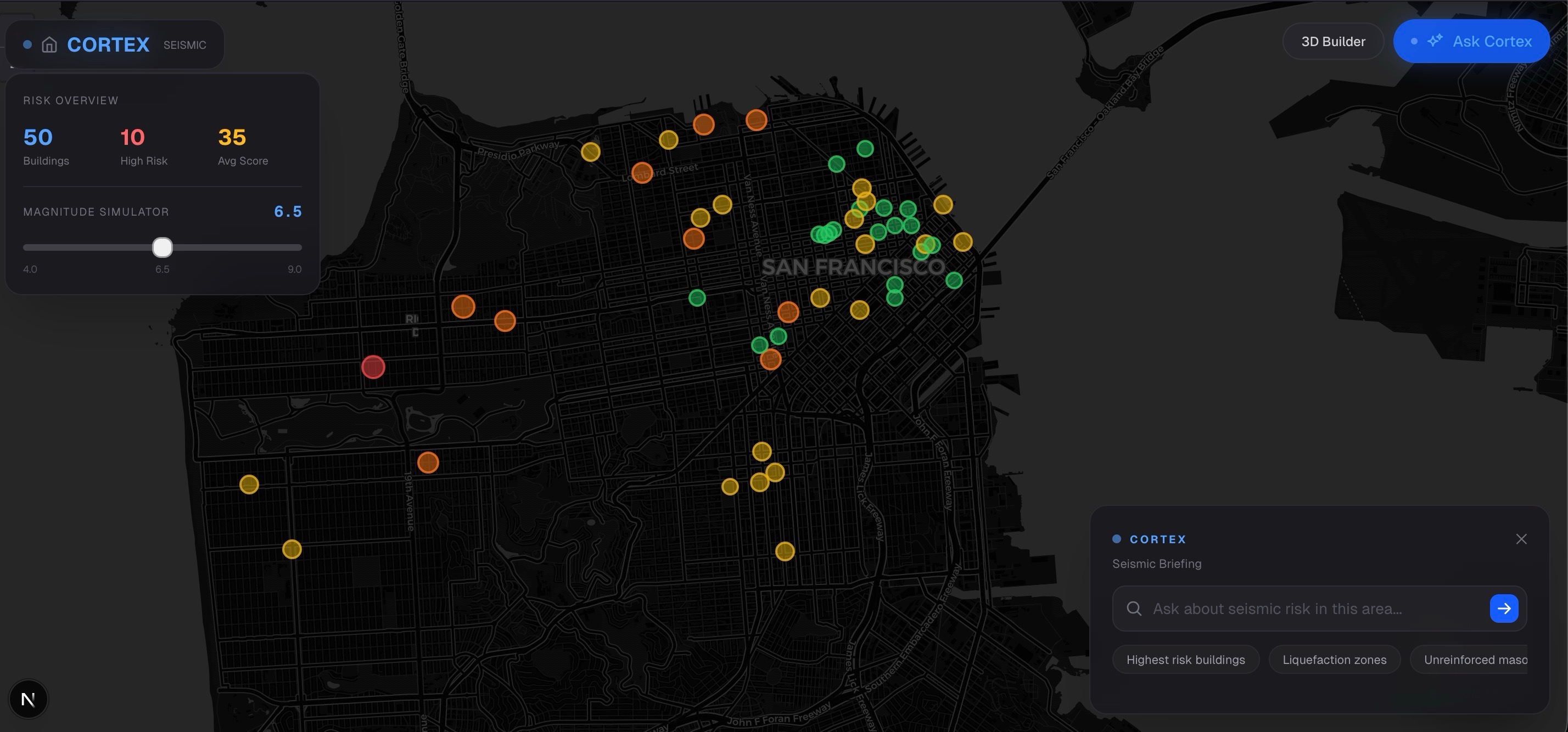Click the CORTEX logo title

[108, 44]
